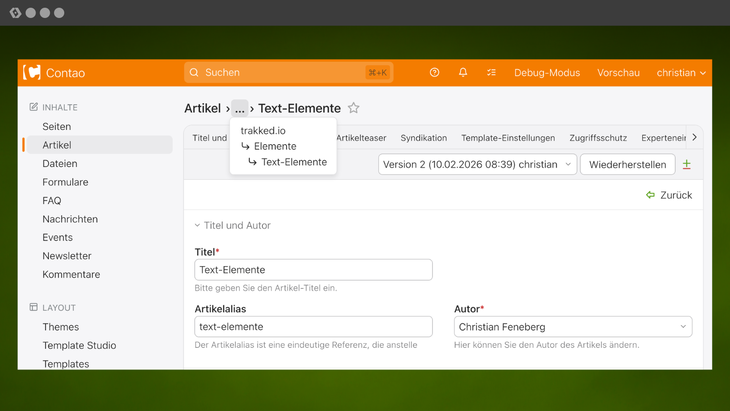The height and width of the screenshot is (411, 730).
Task: Open Nachrichten in the sidebar
Action: tap(69, 219)
